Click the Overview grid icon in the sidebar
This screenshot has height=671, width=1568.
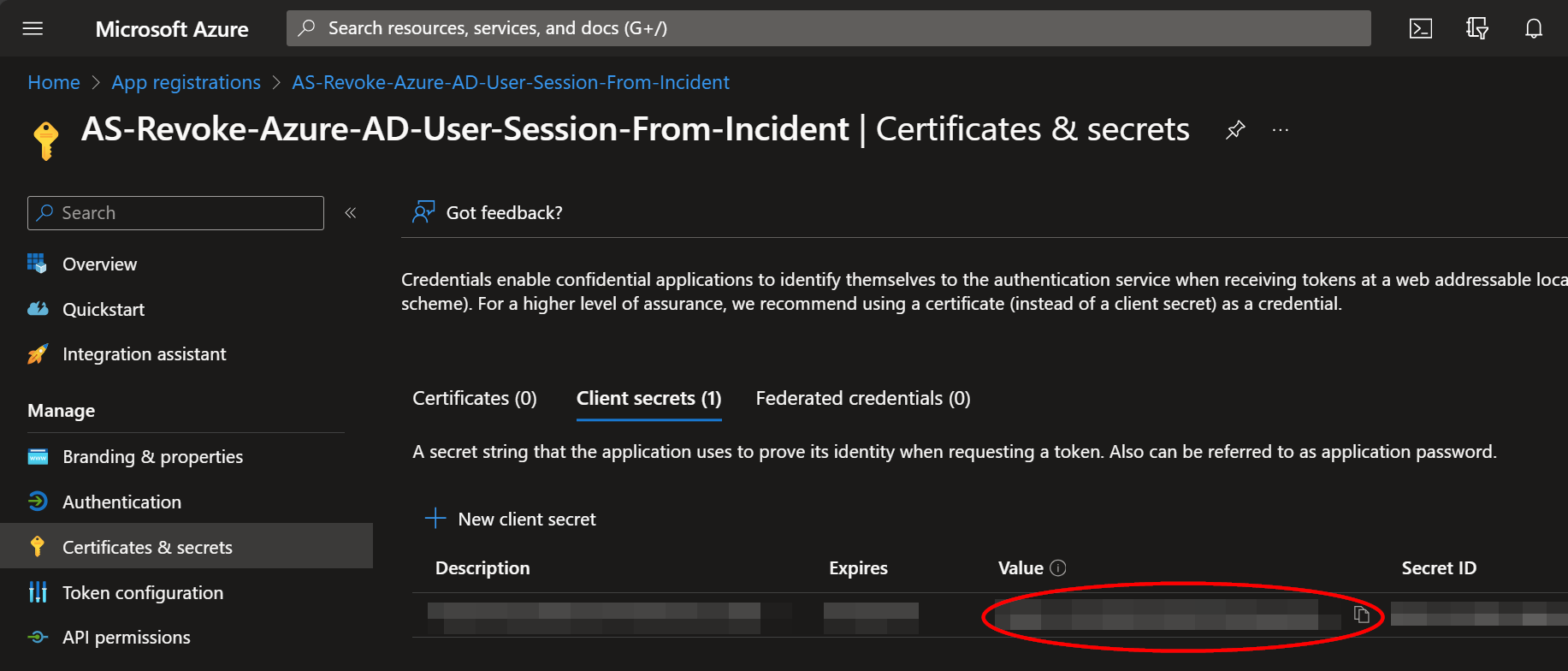37,264
